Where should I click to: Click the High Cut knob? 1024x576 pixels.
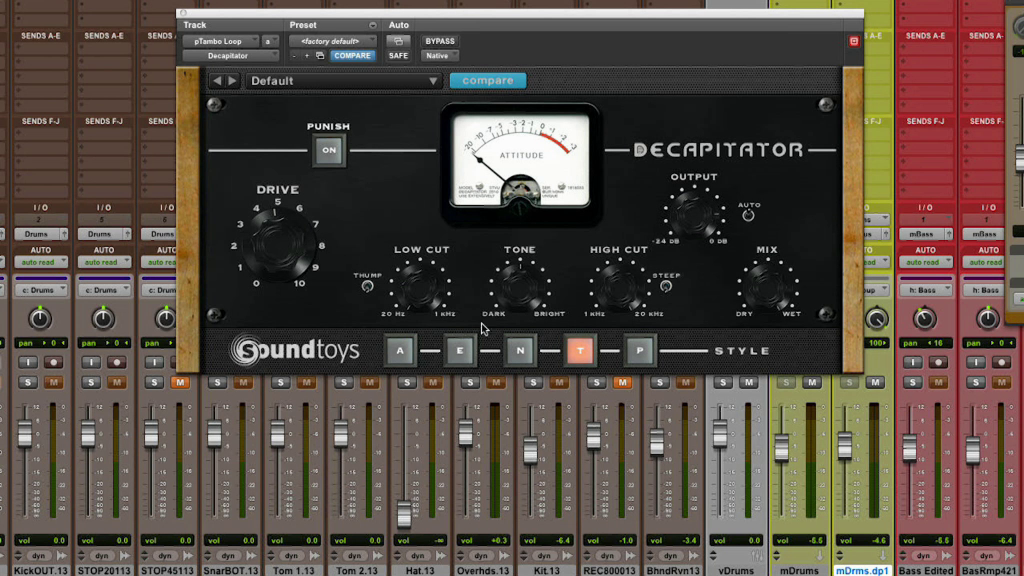(619, 286)
